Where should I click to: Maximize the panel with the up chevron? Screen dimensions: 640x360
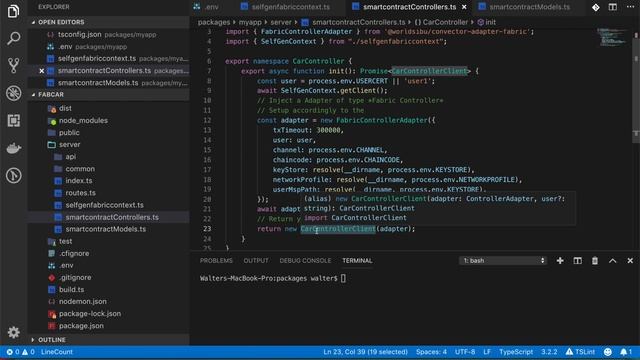click(613, 260)
